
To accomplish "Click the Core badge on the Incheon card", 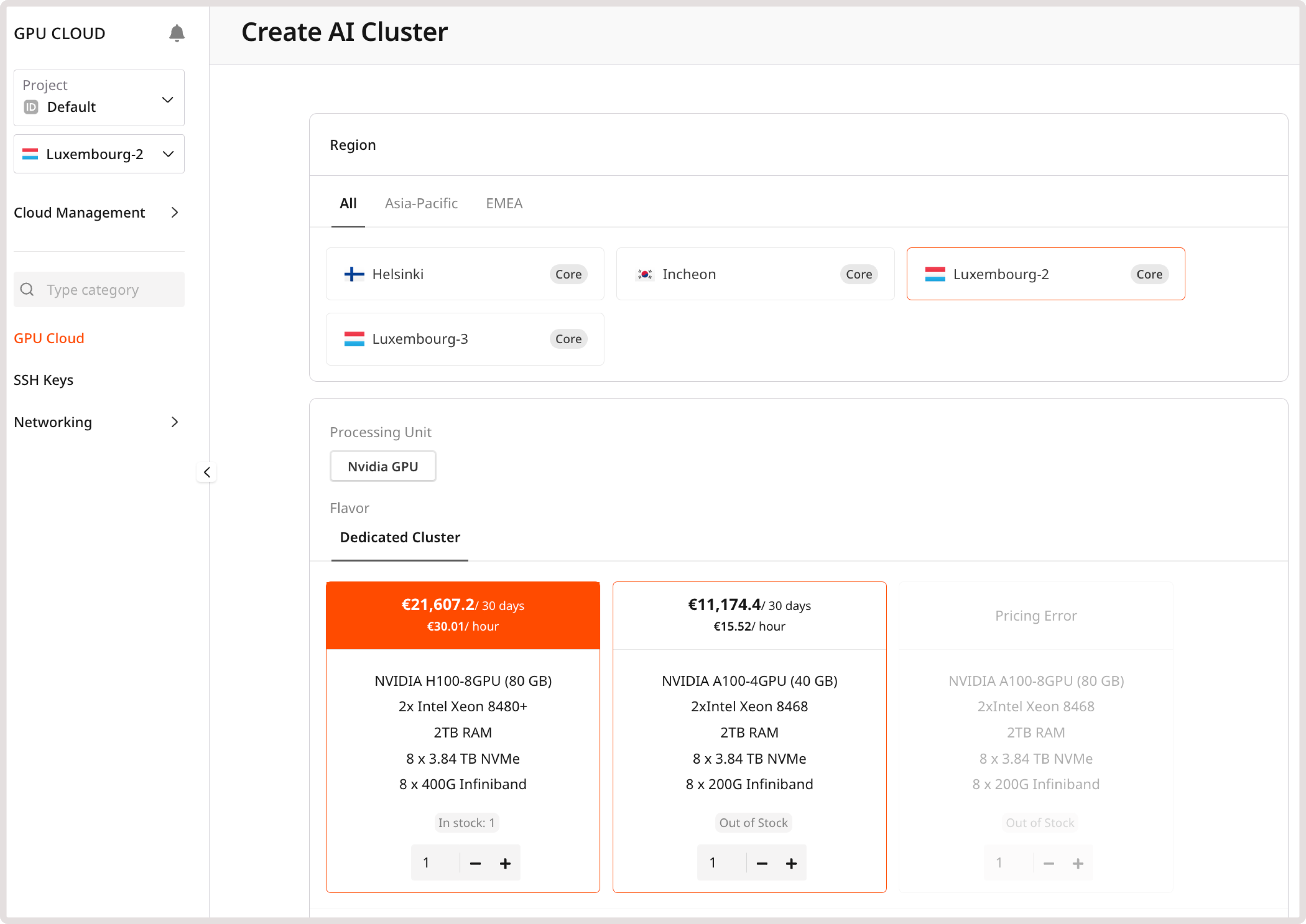I will coord(859,274).
